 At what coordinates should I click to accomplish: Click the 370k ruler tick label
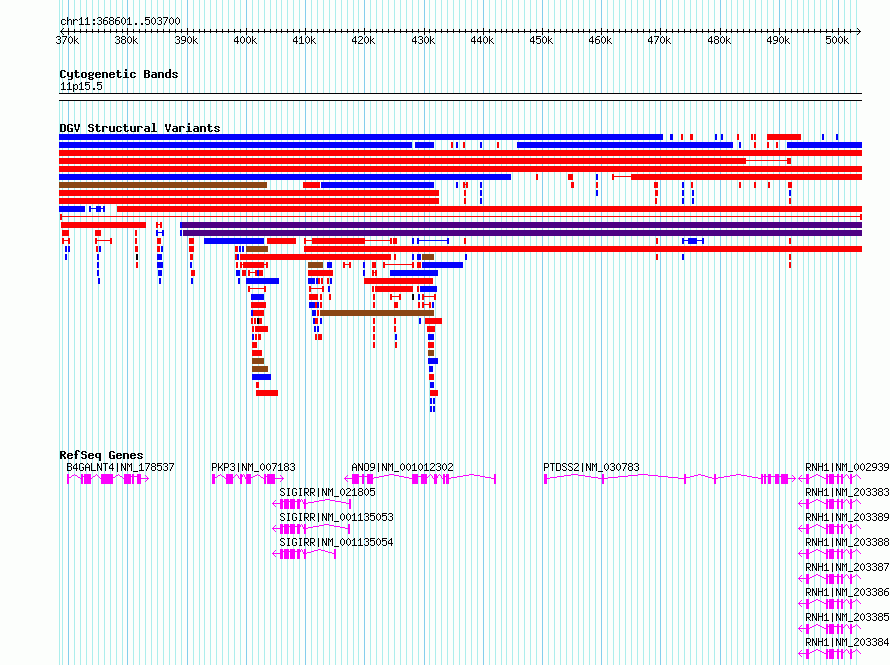(x=67, y=40)
